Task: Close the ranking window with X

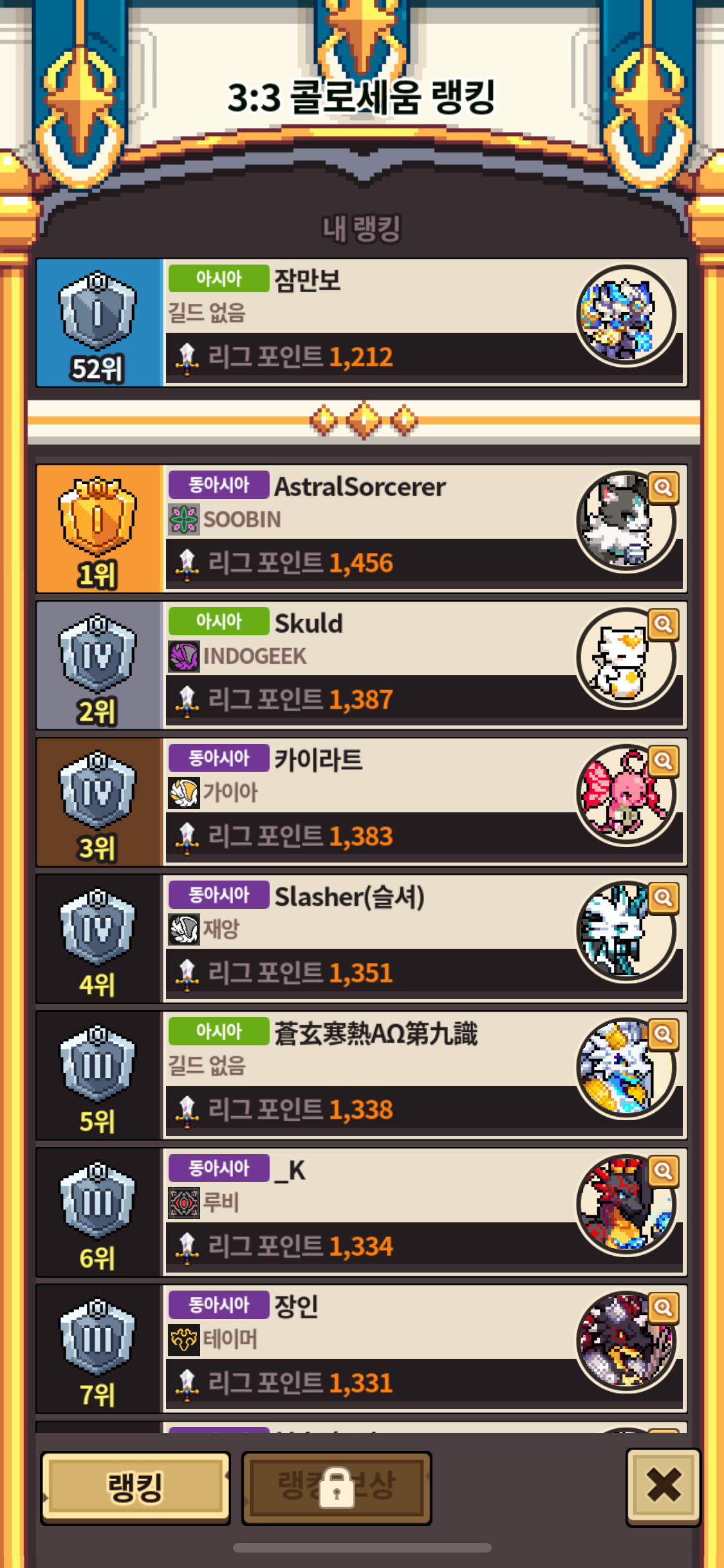Action: tap(664, 1486)
